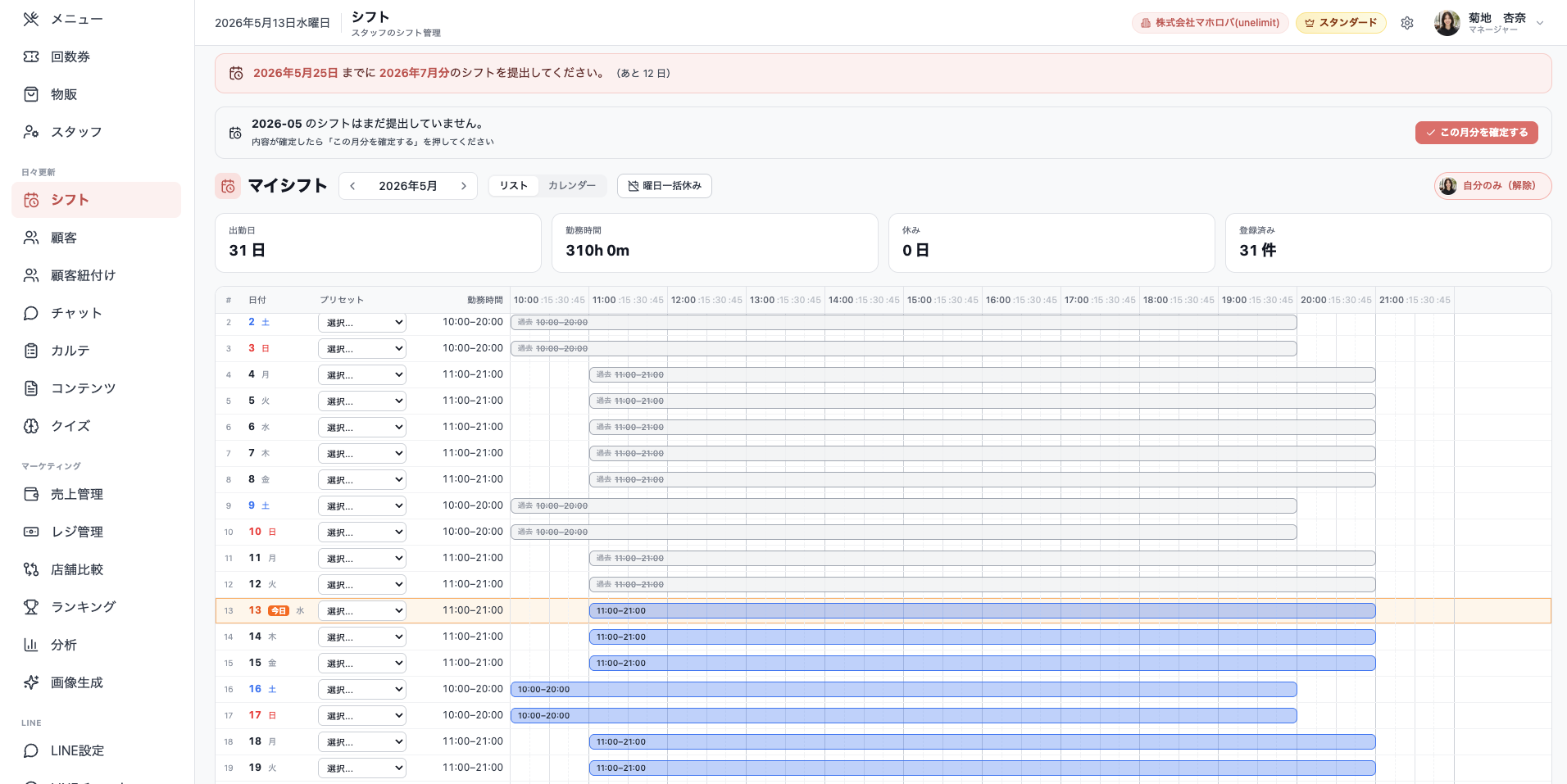Open preset dropdown for day 2
Viewport: 1567px width, 784px height.
pos(362,323)
